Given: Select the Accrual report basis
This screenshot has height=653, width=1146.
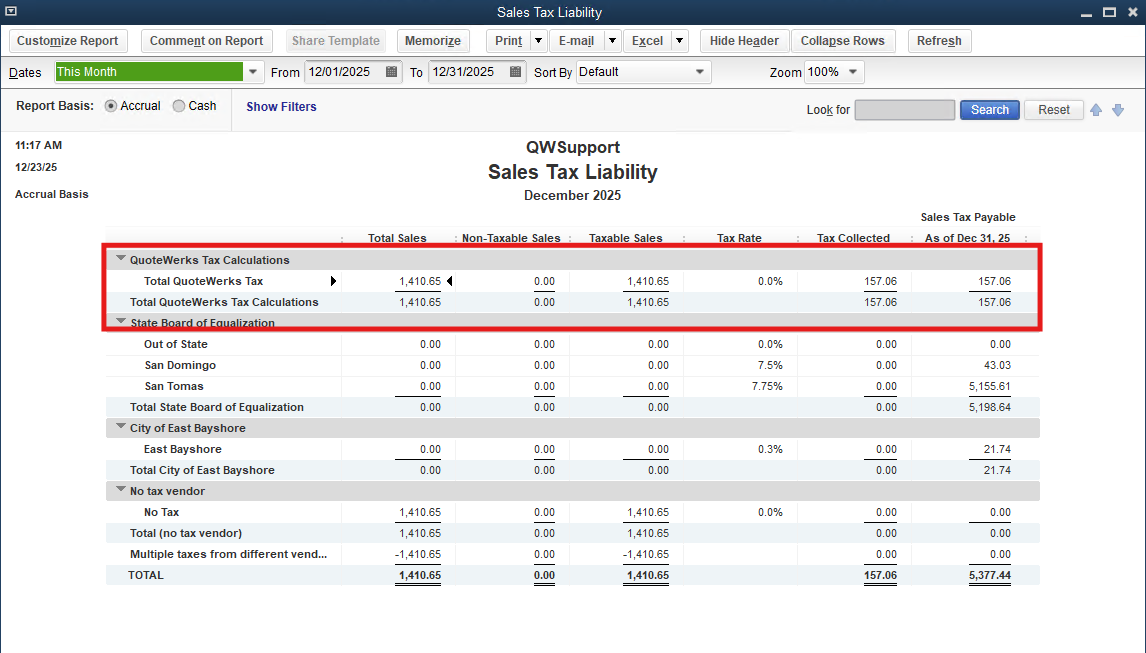Looking at the screenshot, I should click(111, 106).
